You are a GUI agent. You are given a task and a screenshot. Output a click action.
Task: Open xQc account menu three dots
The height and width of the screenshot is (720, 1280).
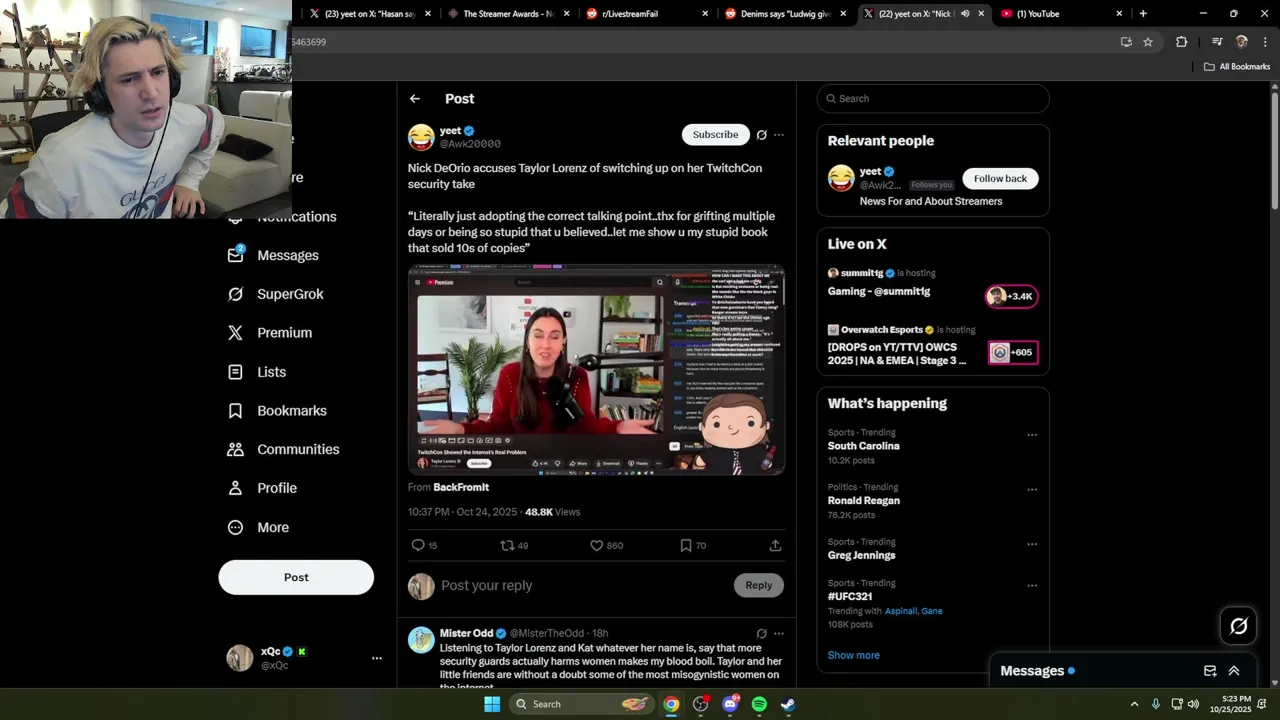(377, 658)
